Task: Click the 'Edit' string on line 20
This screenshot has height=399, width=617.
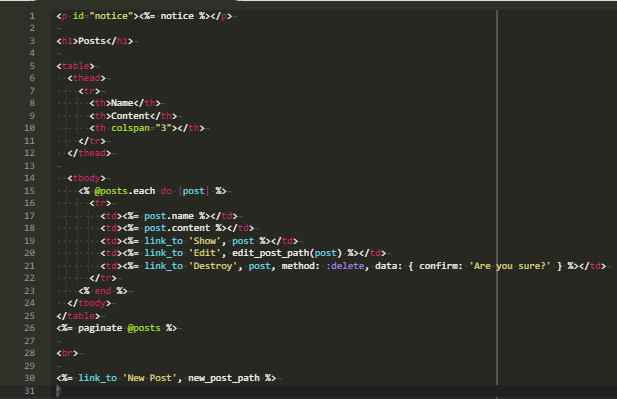Action: pos(205,253)
